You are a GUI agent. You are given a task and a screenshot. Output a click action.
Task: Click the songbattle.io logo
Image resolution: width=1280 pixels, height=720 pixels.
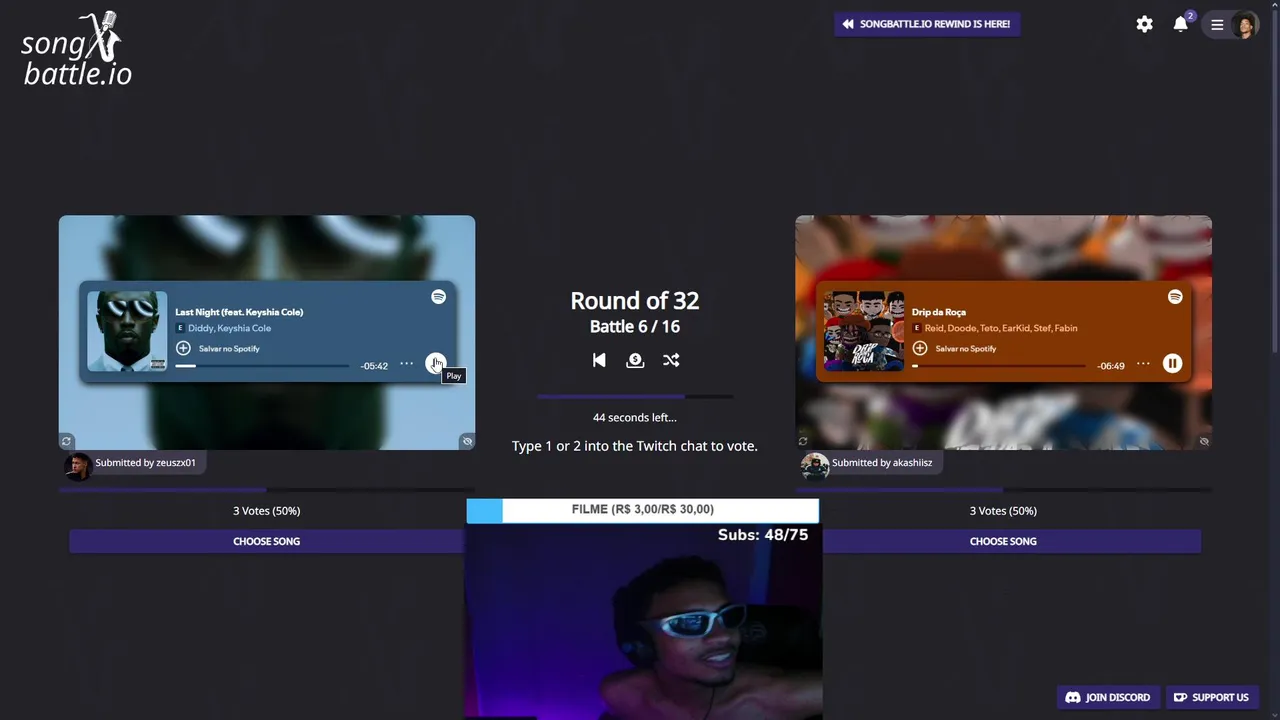(x=76, y=48)
